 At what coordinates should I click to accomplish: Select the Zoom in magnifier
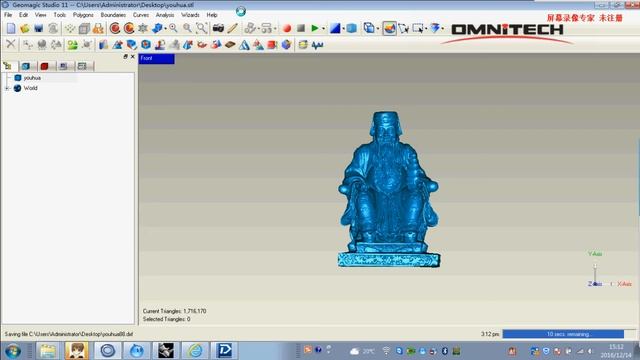click(173, 28)
